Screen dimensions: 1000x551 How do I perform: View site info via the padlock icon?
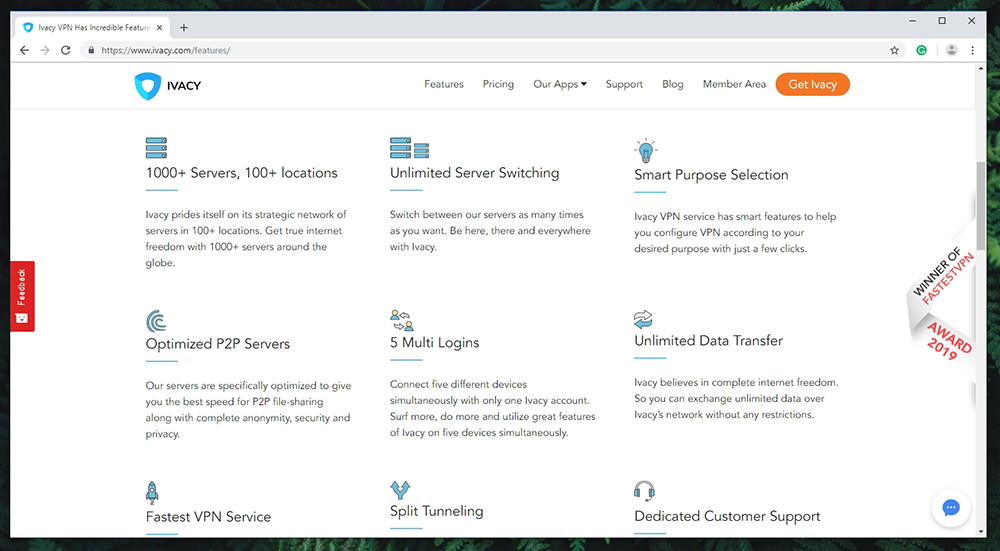coord(91,50)
